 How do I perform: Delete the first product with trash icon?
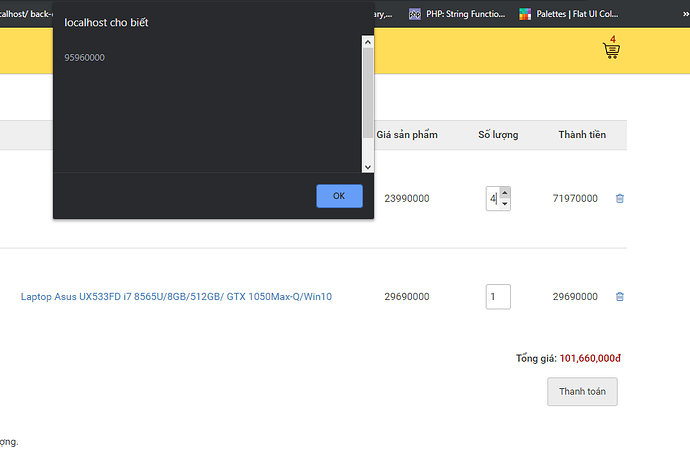click(619, 199)
